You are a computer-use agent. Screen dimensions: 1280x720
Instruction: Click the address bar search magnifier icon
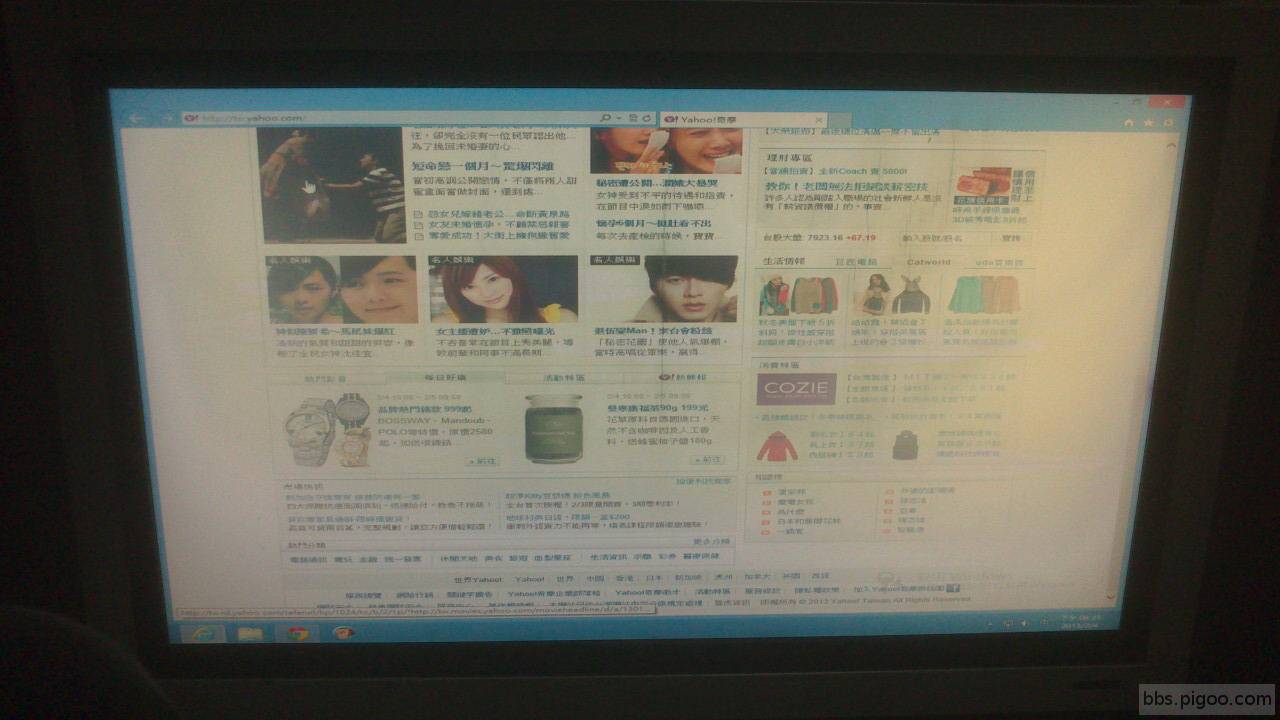point(606,118)
